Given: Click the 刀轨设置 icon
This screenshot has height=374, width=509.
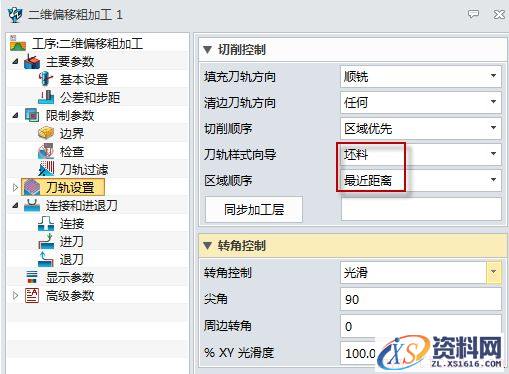Looking at the screenshot, I should click(x=32, y=187).
